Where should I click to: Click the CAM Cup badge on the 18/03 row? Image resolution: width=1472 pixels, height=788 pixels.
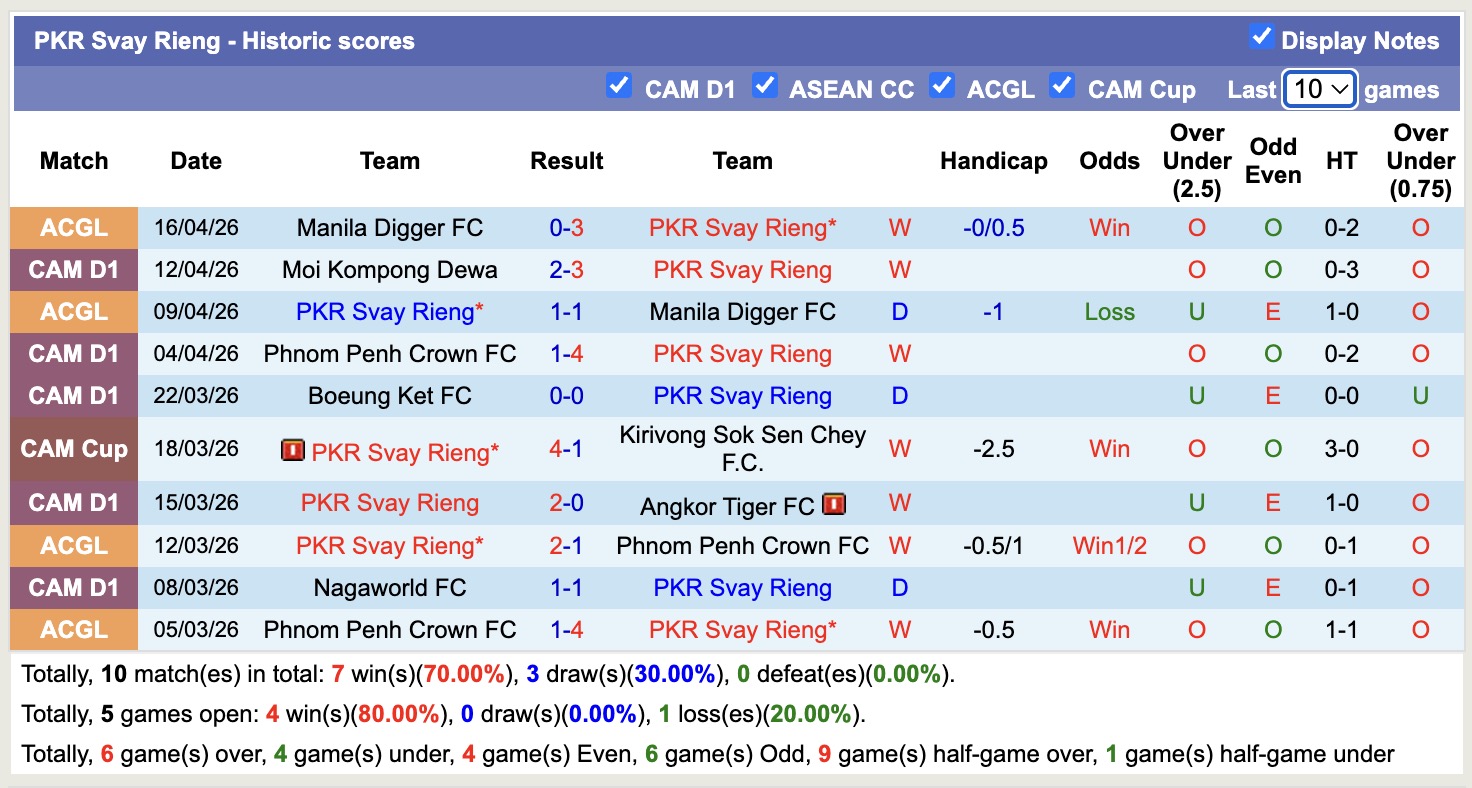click(x=73, y=449)
